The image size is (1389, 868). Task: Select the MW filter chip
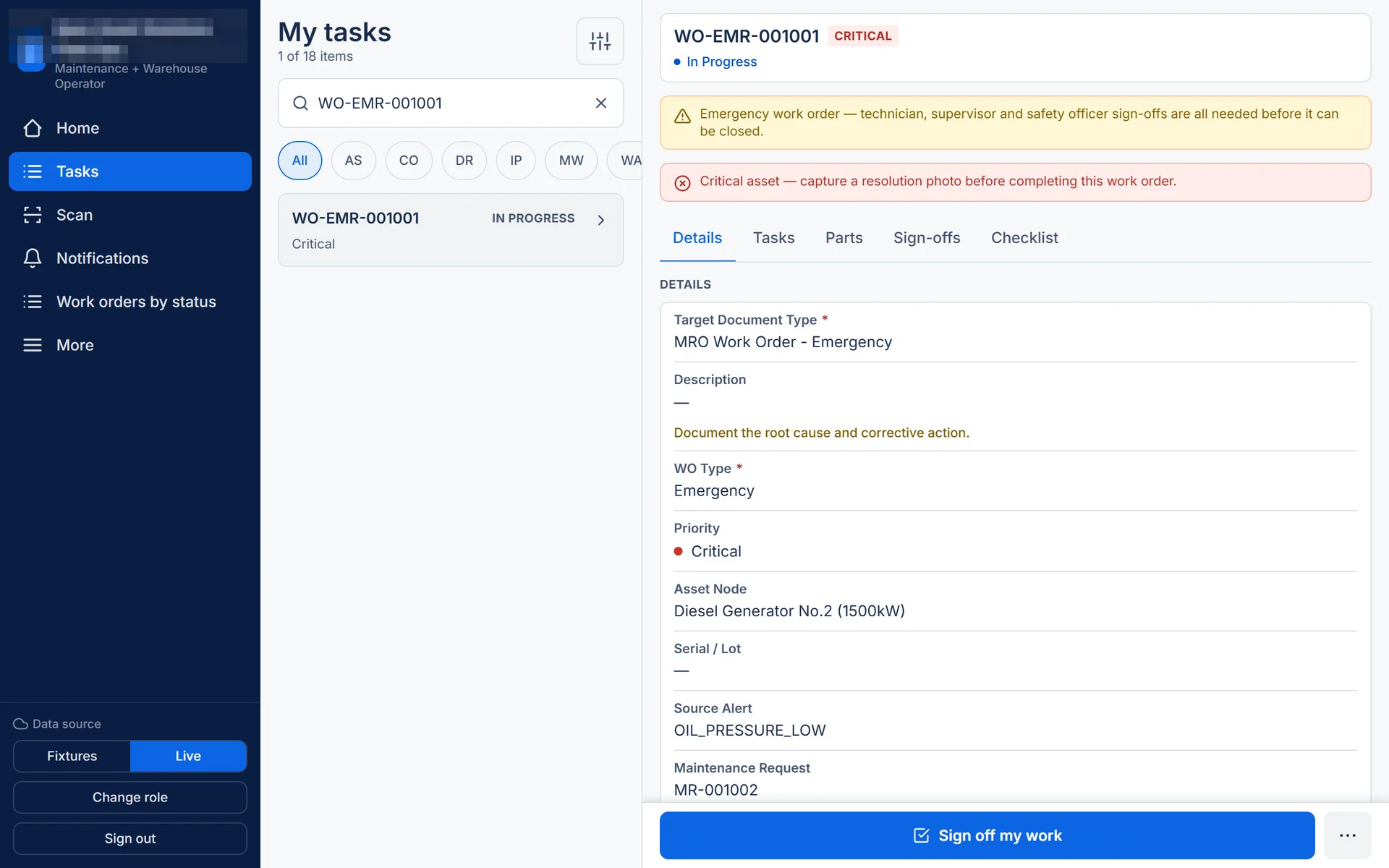(571, 161)
